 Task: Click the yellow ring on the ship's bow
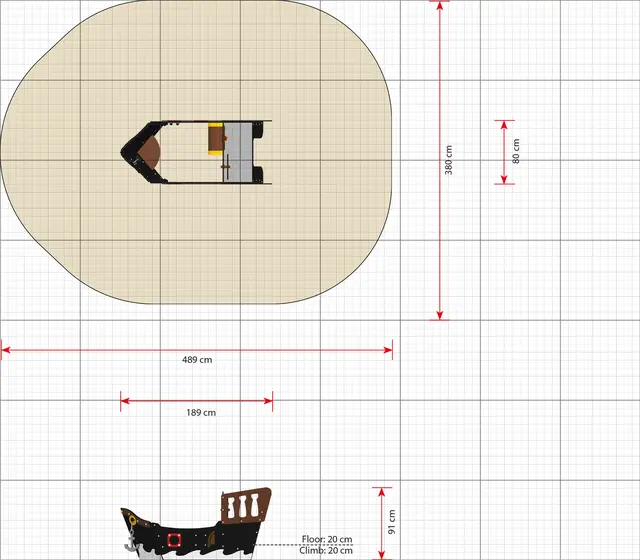[131, 521]
